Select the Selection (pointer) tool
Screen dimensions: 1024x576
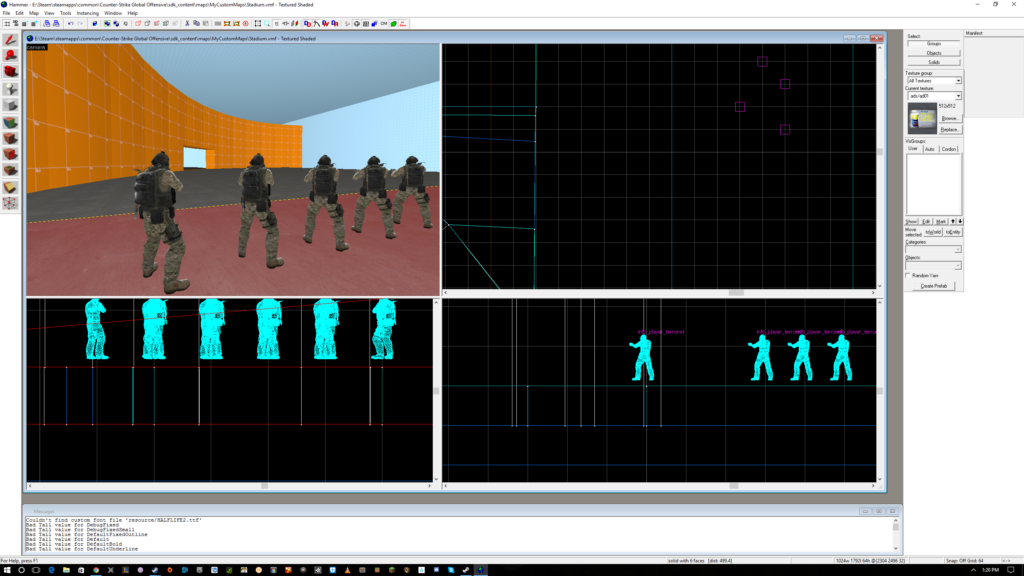pyautogui.click(x=10, y=40)
